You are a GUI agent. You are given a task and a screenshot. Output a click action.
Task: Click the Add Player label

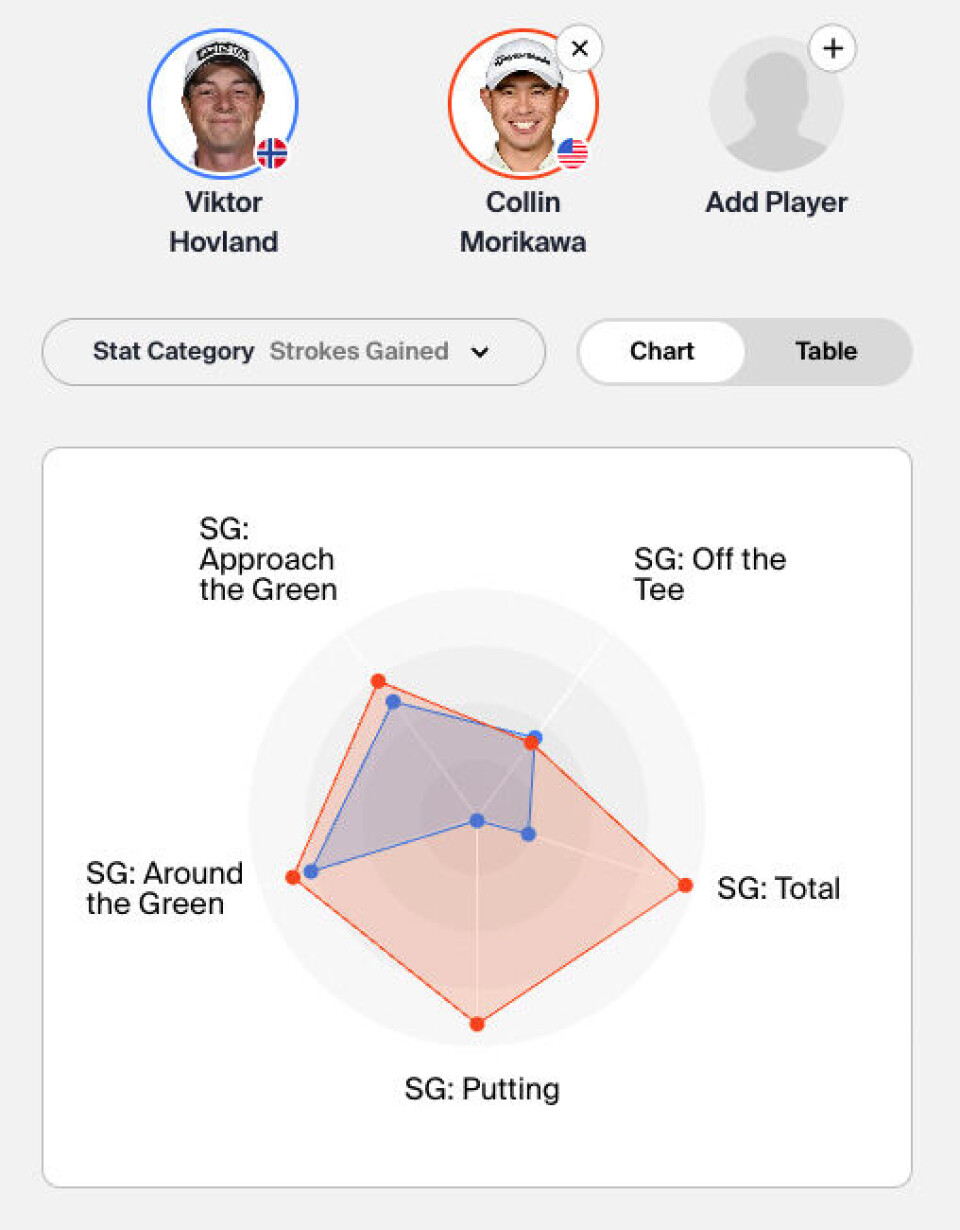click(x=776, y=202)
